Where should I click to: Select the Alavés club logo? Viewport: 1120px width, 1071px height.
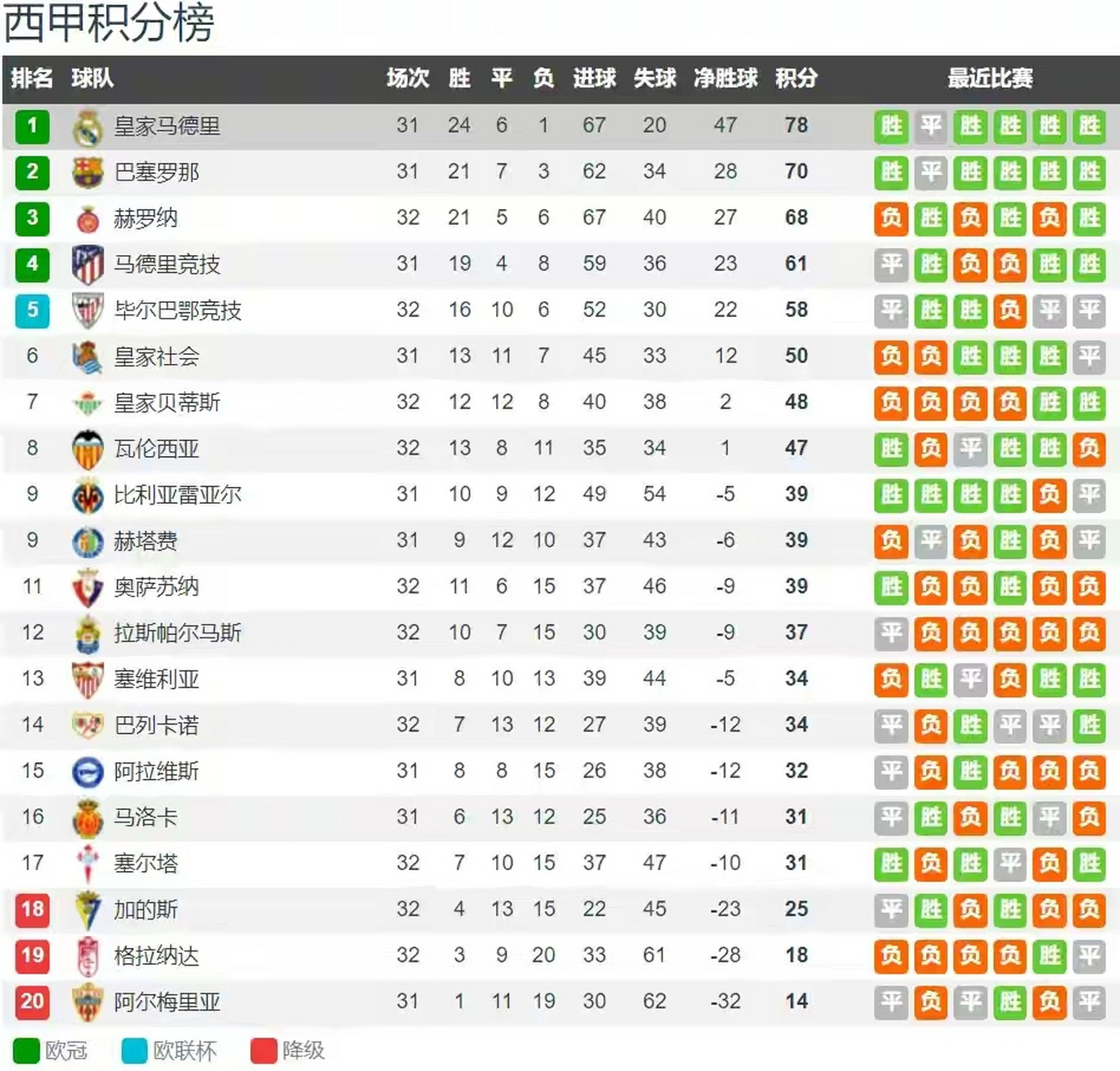[87, 771]
